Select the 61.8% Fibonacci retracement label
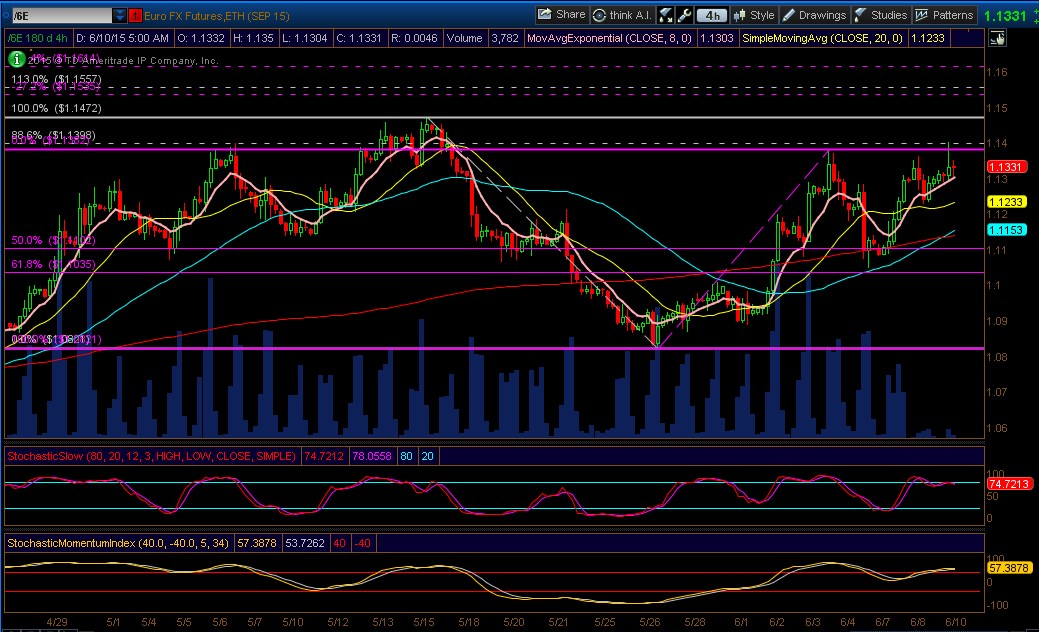Image resolution: width=1039 pixels, height=632 pixels. click(53, 264)
